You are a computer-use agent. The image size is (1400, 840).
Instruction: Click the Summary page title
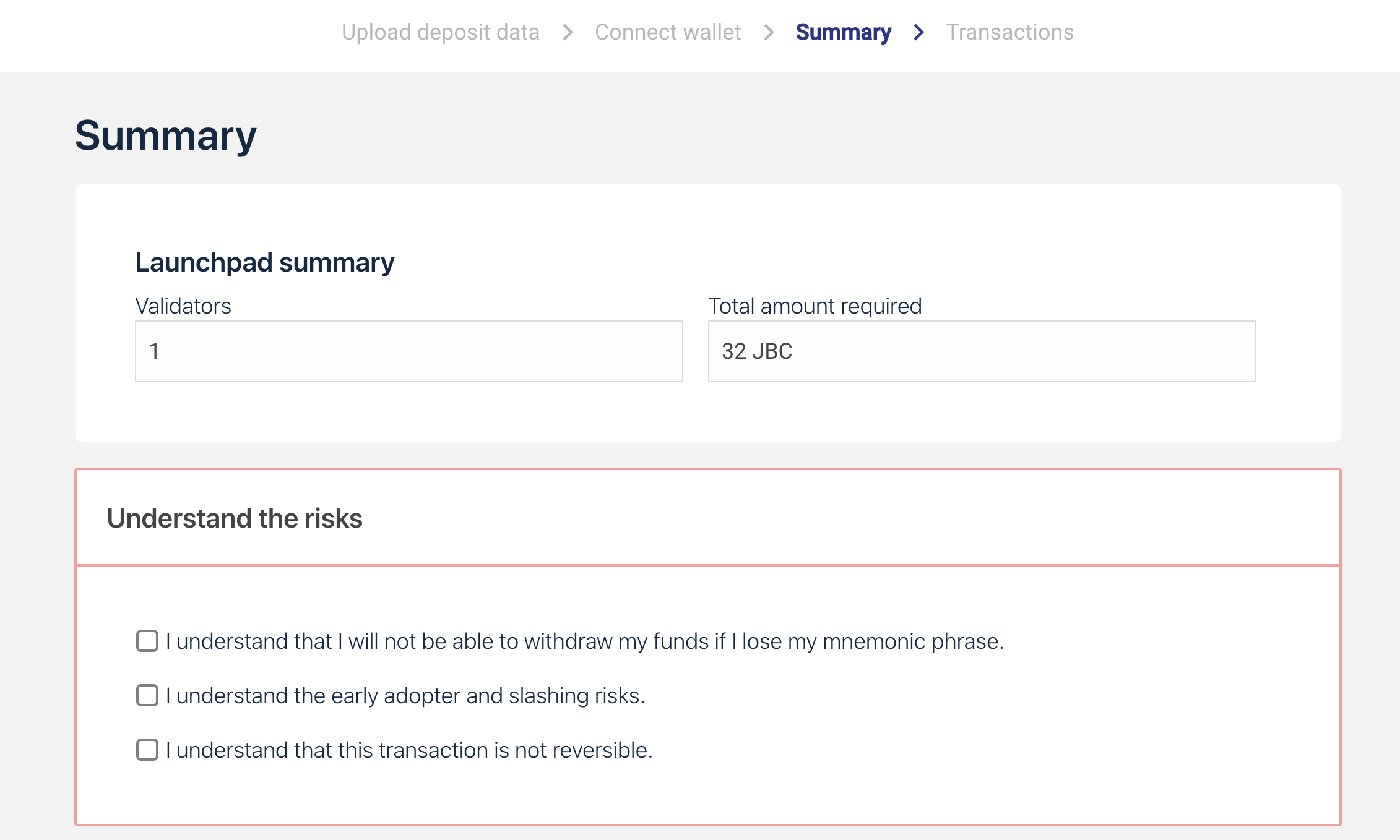165,136
